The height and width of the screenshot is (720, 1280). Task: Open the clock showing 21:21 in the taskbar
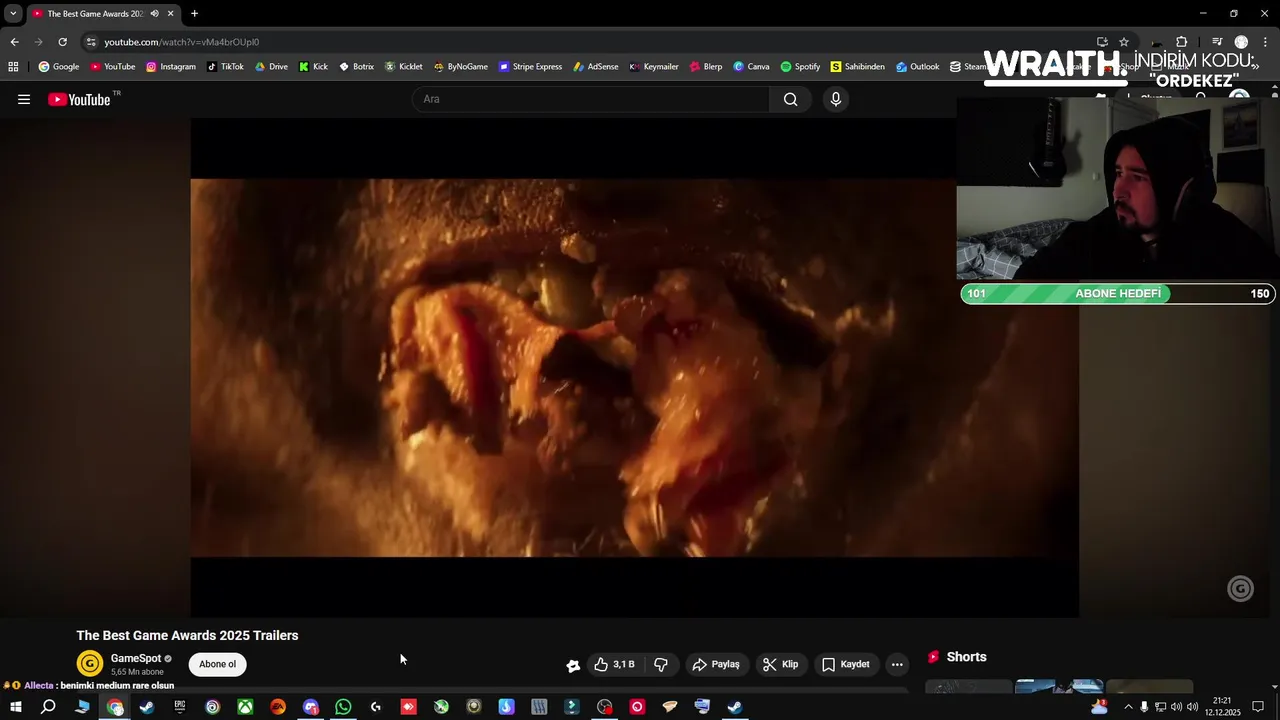[x=1221, y=707]
